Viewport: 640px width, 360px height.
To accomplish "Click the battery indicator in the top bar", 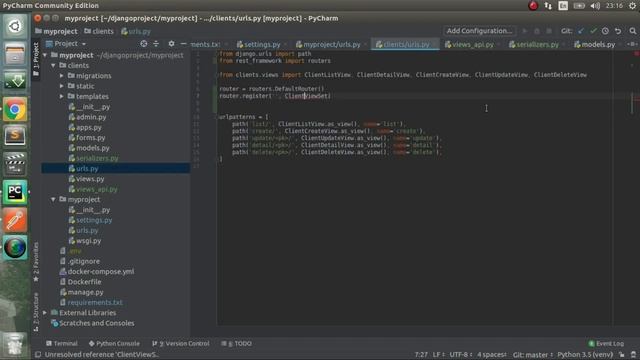I will coord(579,6).
